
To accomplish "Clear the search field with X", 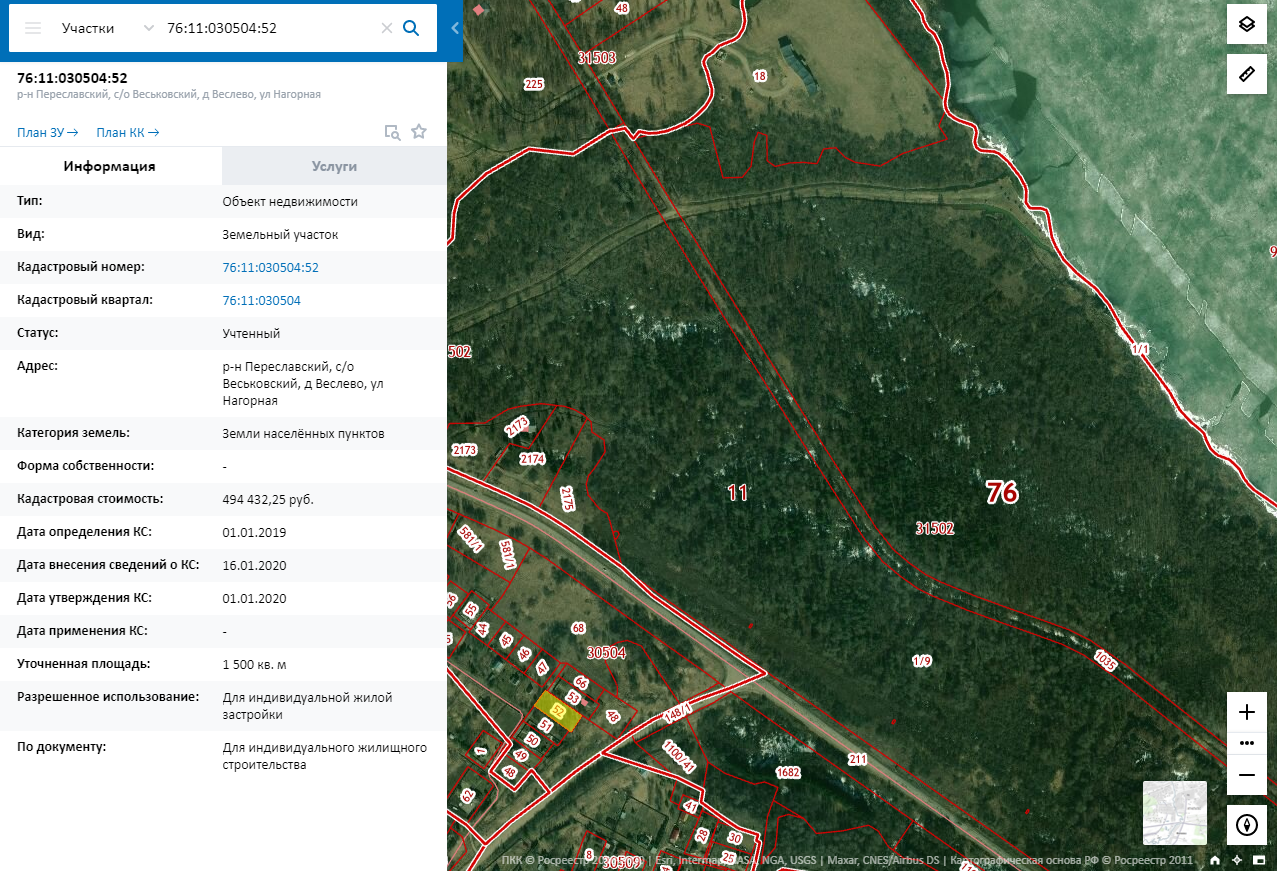I will point(386,28).
